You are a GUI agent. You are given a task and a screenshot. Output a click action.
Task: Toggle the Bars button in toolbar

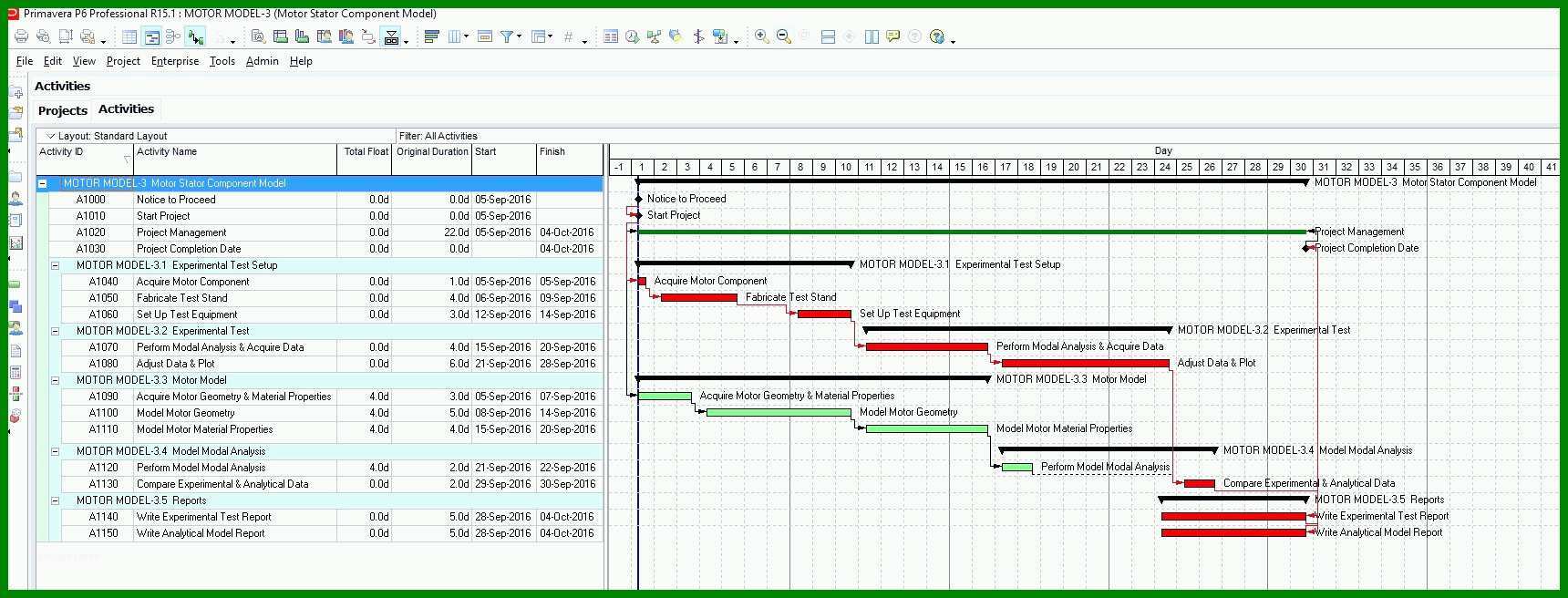click(x=431, y=36)
